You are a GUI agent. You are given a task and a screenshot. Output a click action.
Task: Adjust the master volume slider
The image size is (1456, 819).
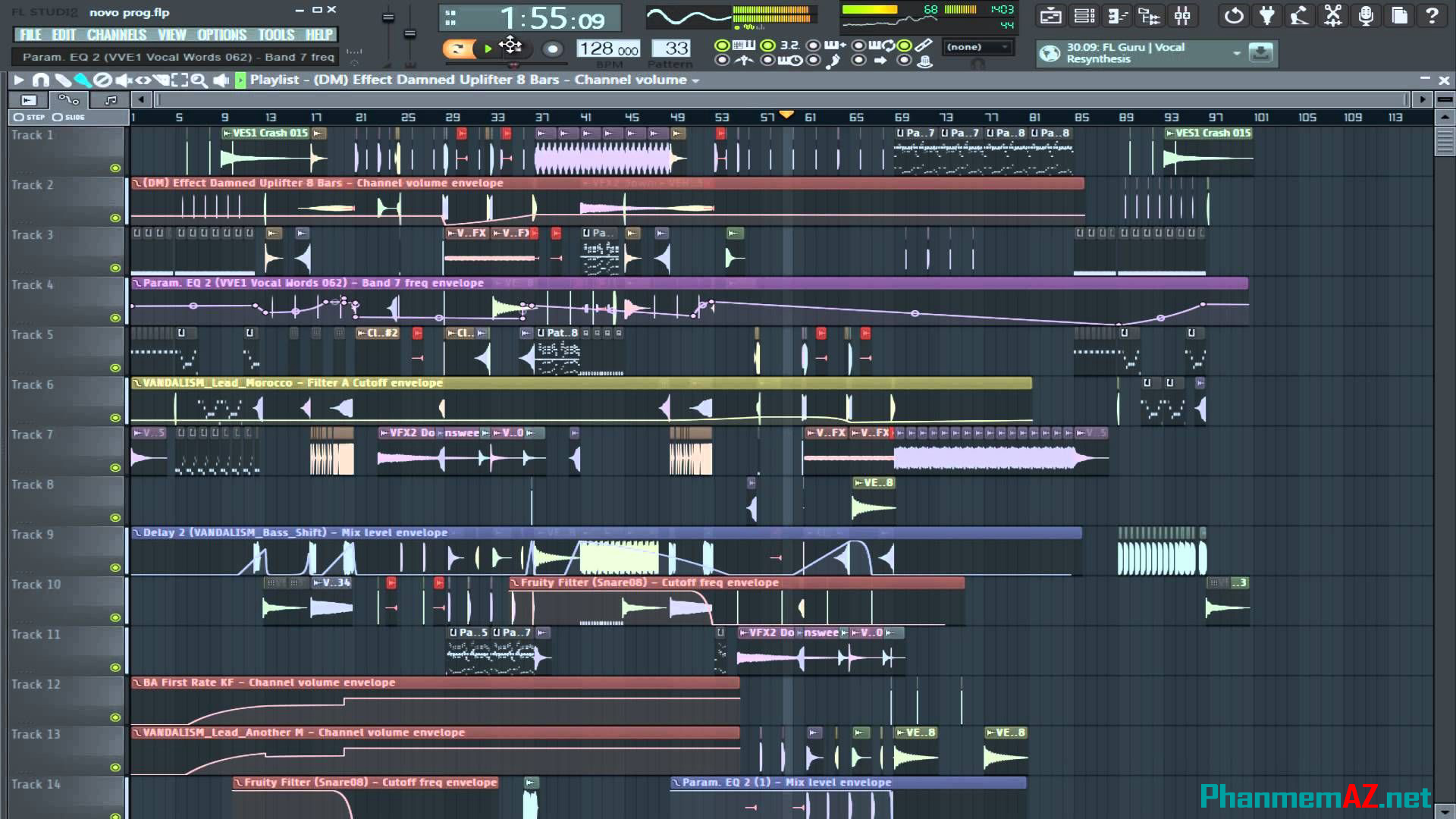388,19
